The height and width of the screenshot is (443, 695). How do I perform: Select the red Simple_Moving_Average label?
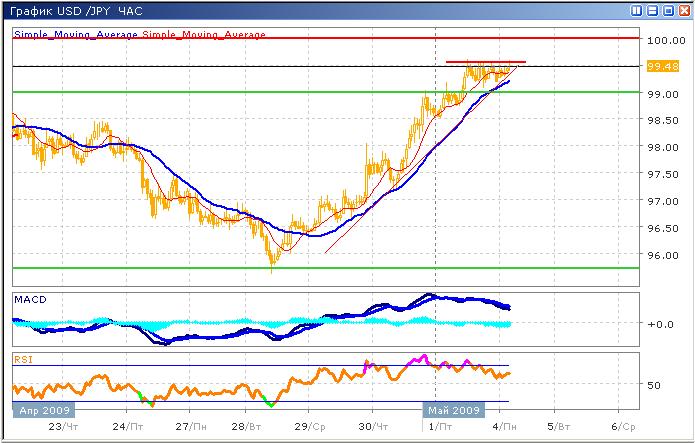(x=204, y=35)
